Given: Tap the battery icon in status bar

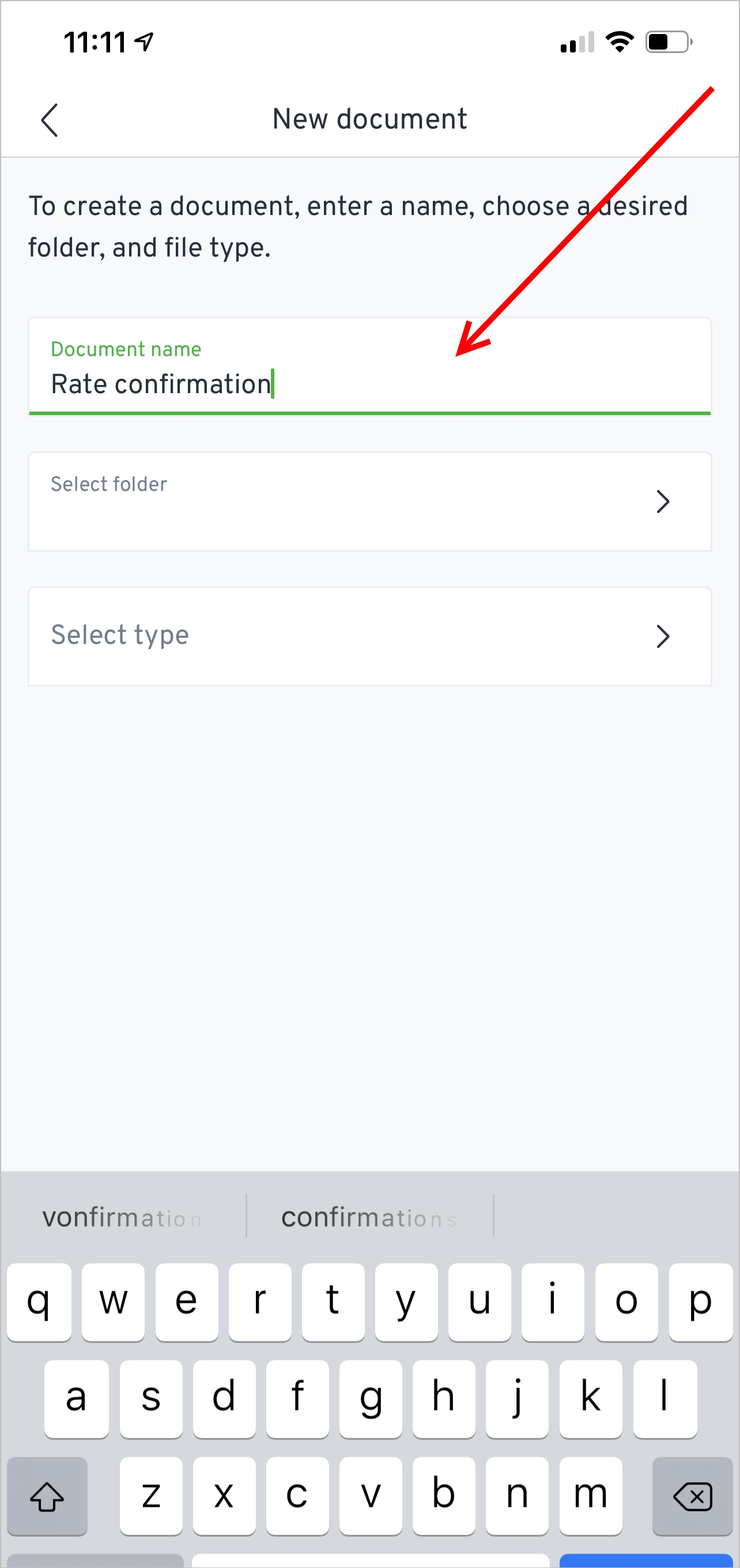Looking at the screenshot, I should coord(667,41).
